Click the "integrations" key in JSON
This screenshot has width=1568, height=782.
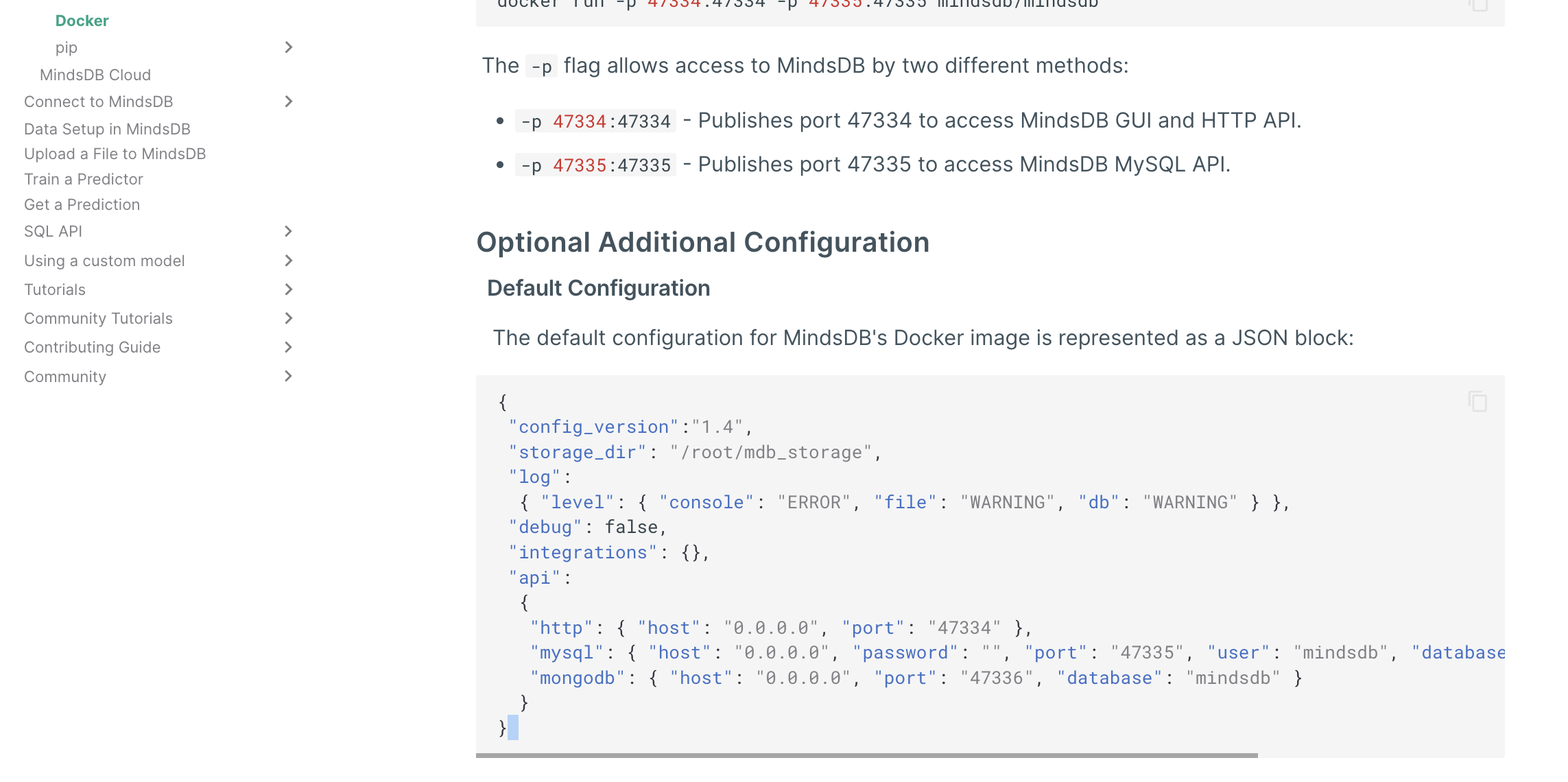(582, 552)
